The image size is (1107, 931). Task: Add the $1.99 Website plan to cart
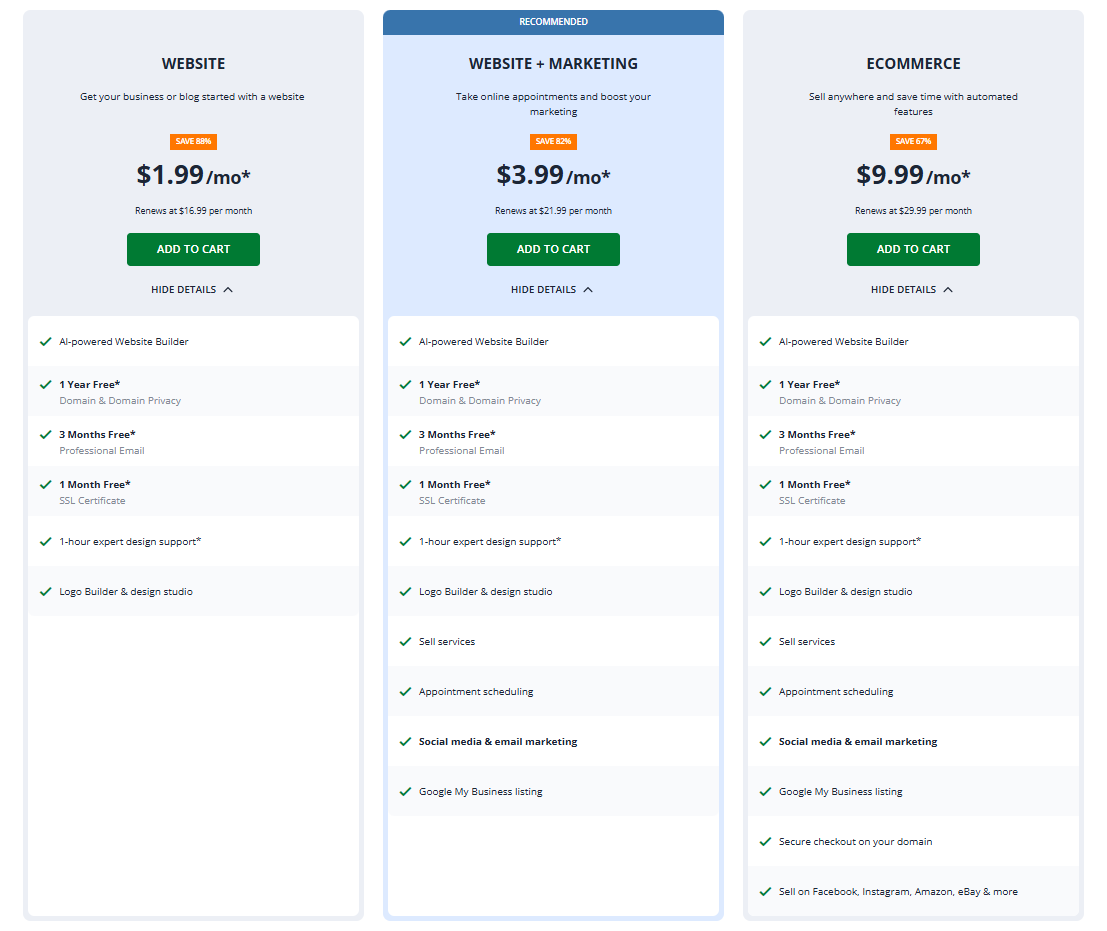click(193, 249)
